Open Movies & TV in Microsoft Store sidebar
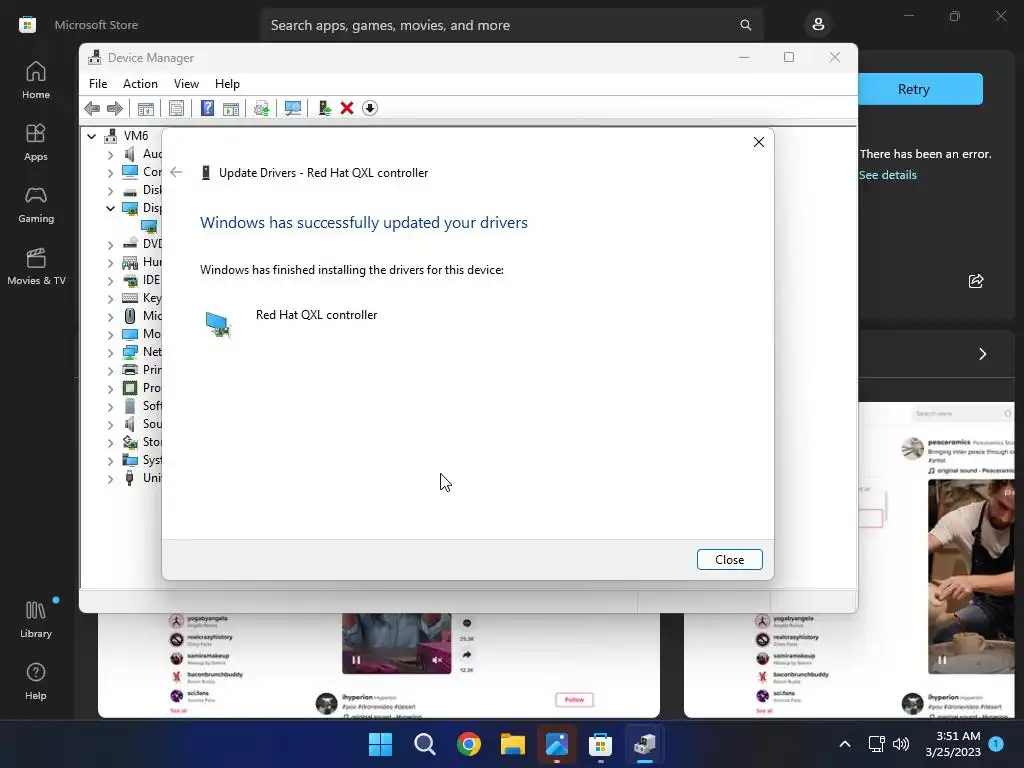Viewport: 1024px width, 768px height. (36, 266)
